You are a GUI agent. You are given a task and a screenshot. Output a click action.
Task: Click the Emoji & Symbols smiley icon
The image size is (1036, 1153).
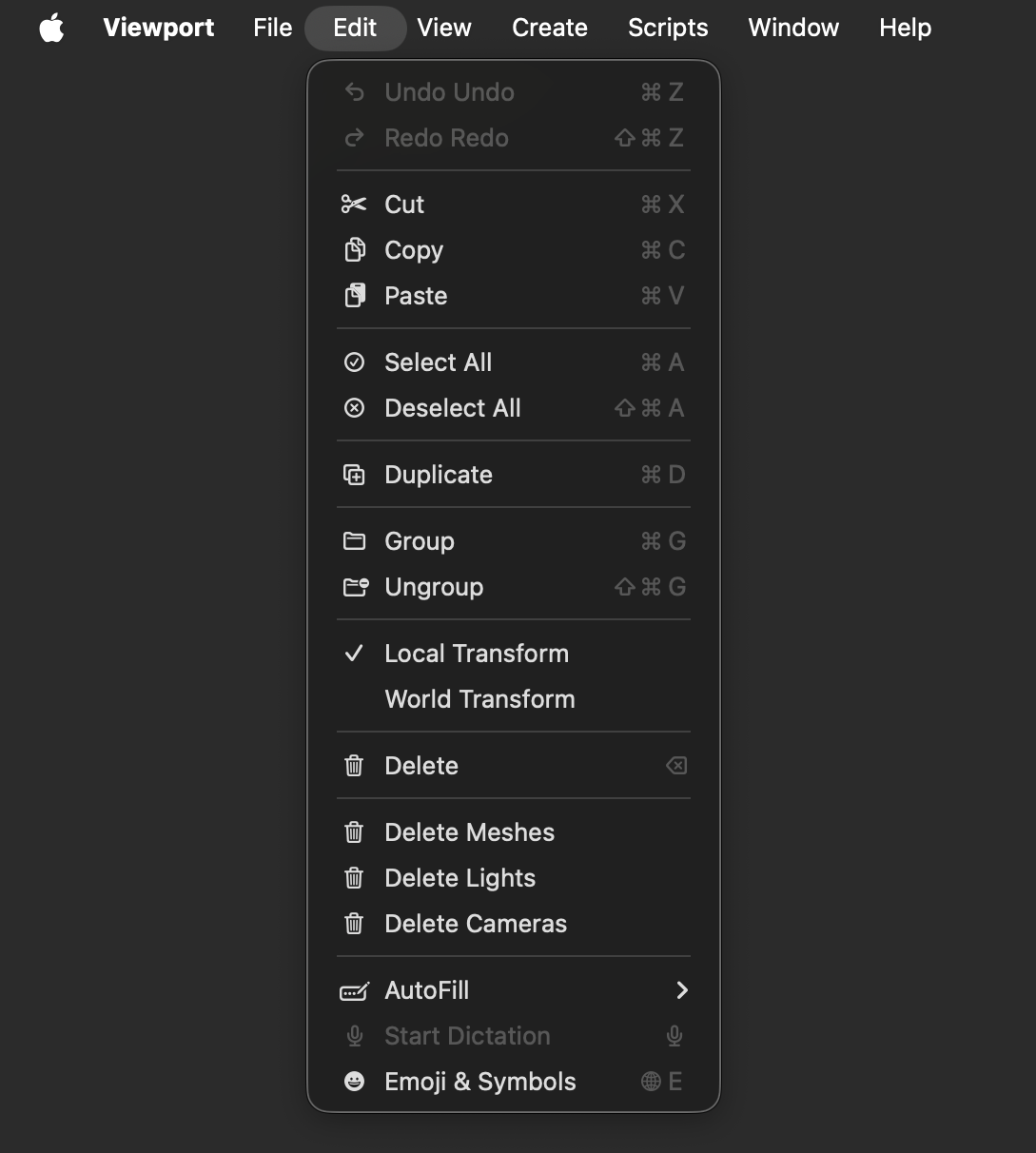(x=354, y=1082)
